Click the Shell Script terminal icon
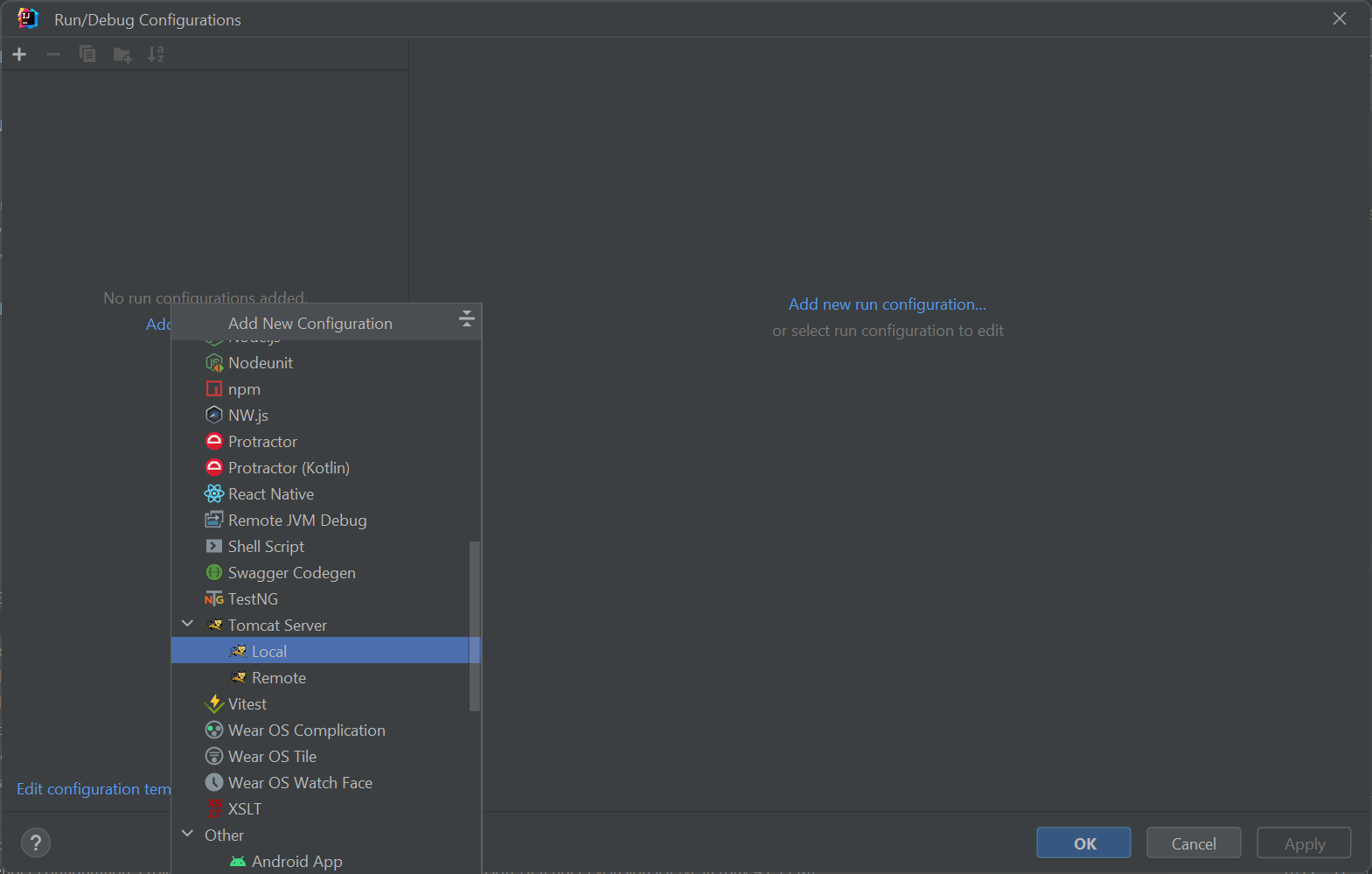 (x=214, y=546)
